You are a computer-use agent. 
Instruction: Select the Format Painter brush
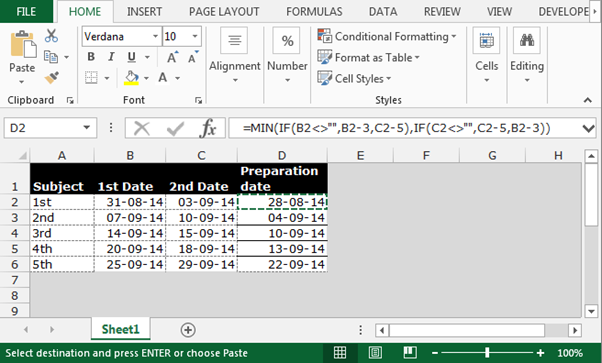pos(51,78)
